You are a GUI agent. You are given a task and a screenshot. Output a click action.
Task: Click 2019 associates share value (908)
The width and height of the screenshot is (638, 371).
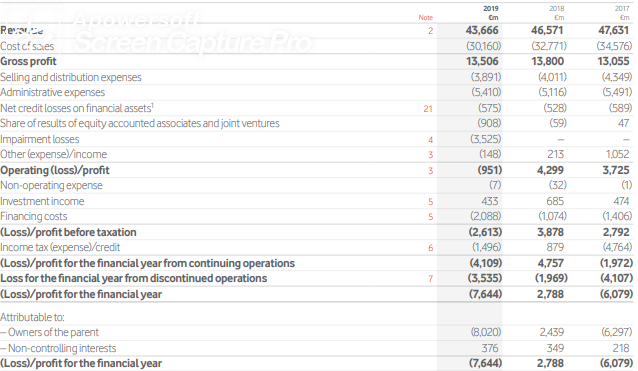pyautogui.click(x=489, y=123)
